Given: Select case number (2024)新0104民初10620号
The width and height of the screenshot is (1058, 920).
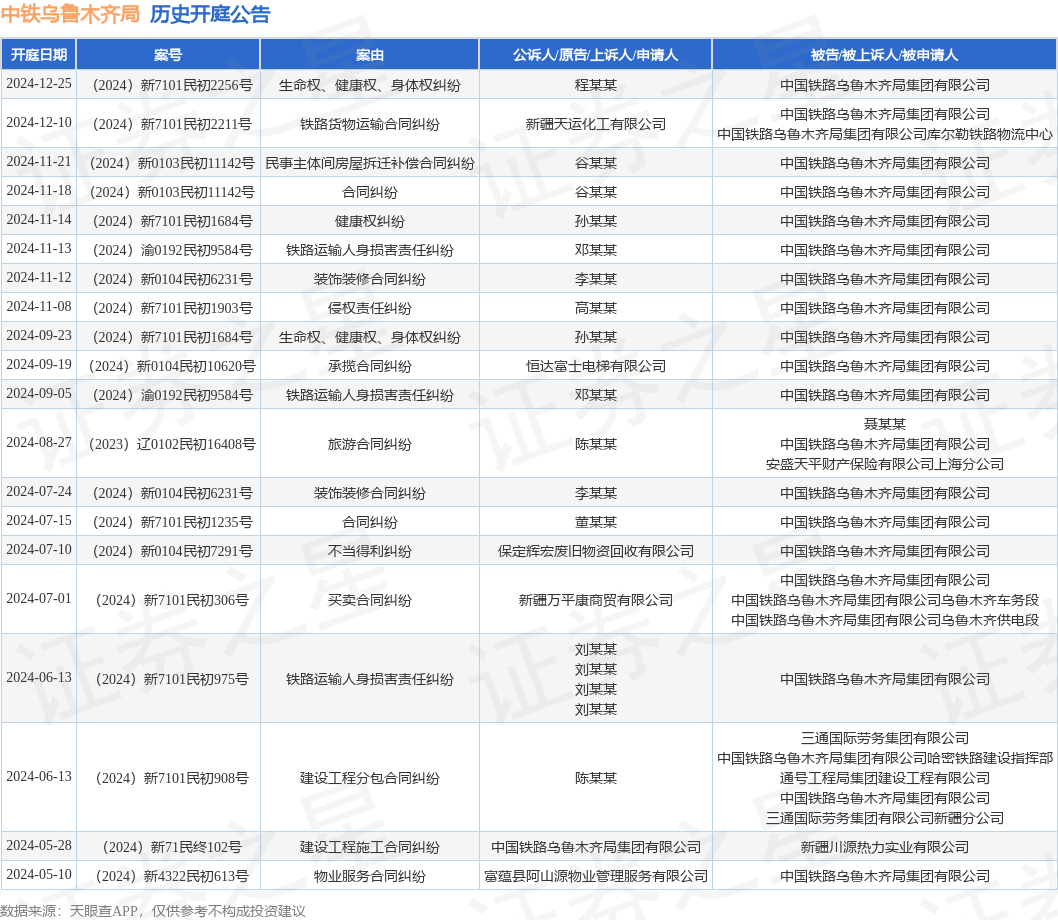Looking at the screenshot, I should coord(172,367).
